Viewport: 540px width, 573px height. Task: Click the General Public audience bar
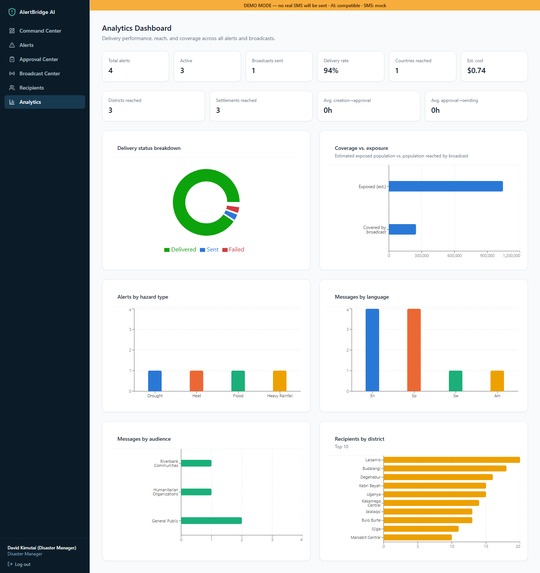(212, 520)
